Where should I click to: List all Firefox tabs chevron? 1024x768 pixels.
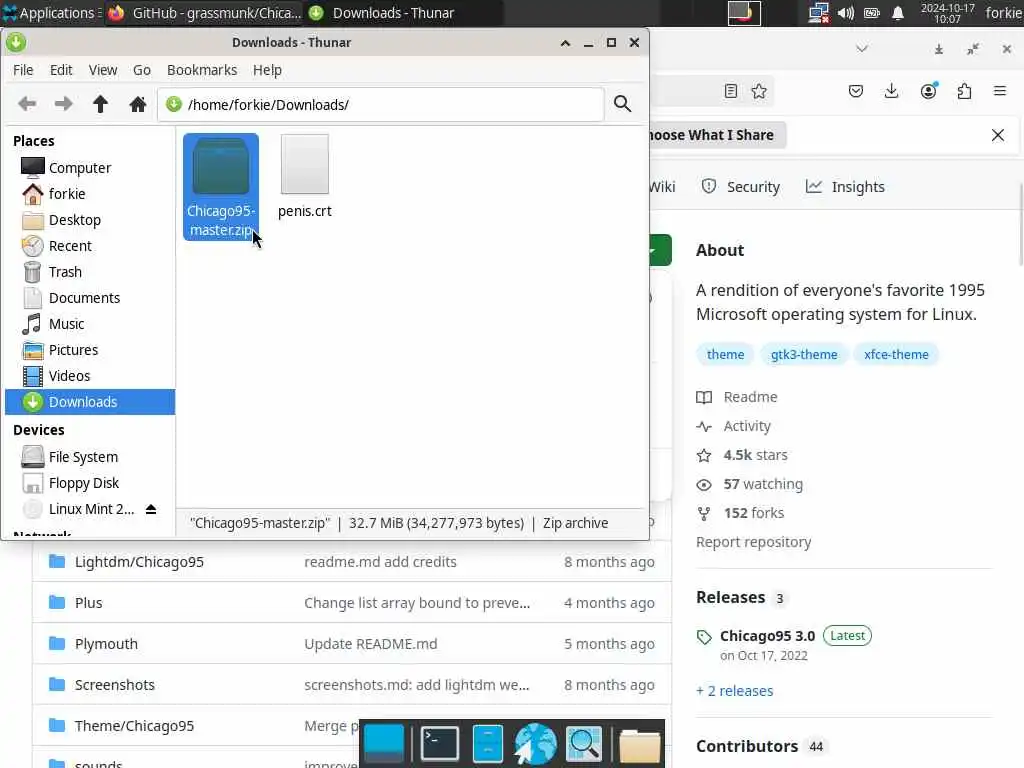[862, 49]
